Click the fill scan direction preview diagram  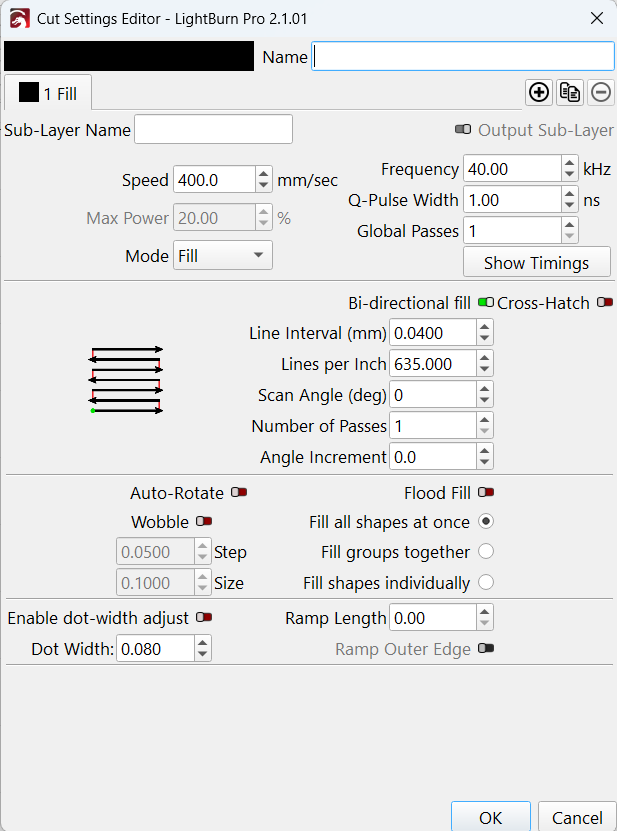pyautogui.click(x=126, y=379)
